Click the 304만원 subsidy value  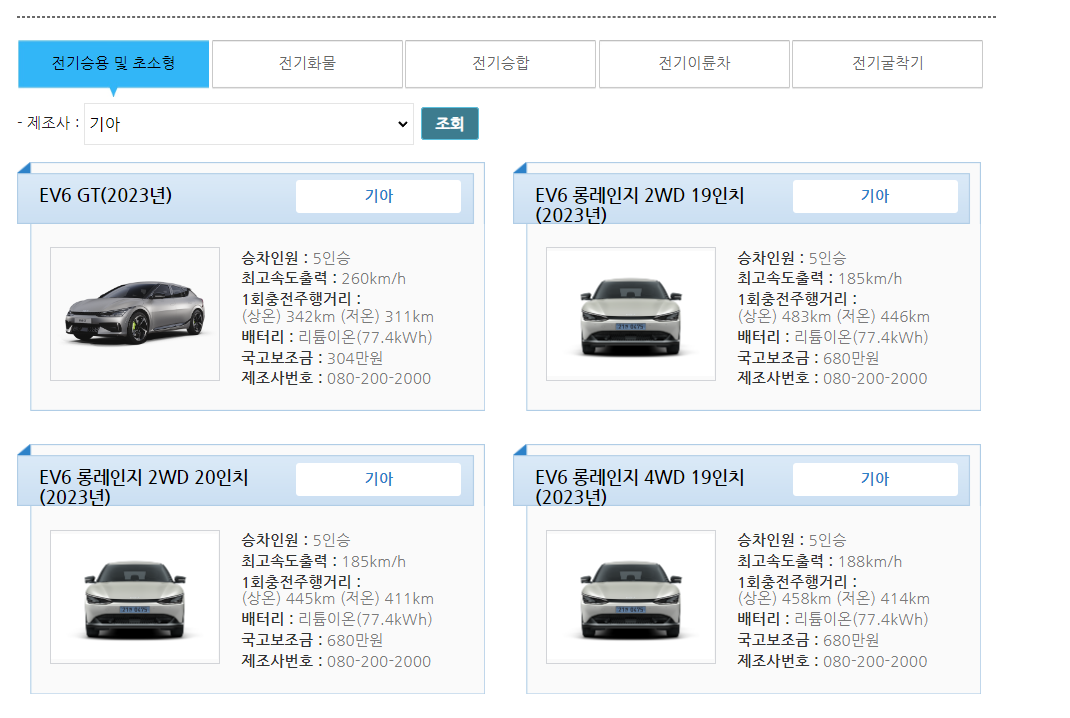coord(355,358)
